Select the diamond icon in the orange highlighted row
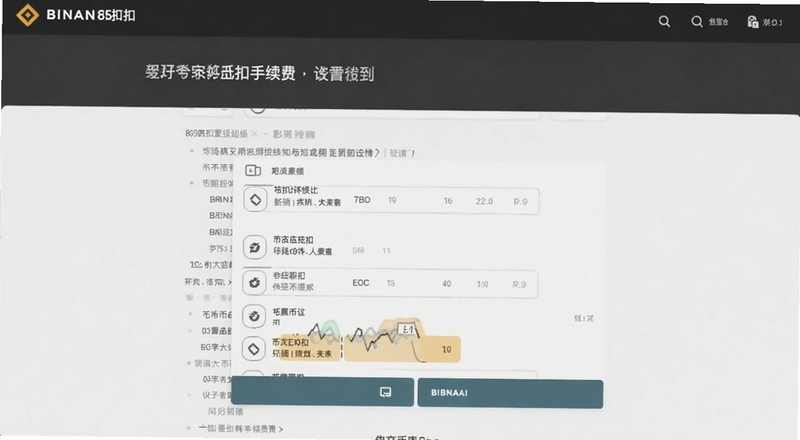This screenshot has height=440, width=800. pyautogui.click(x=254, y=349)
